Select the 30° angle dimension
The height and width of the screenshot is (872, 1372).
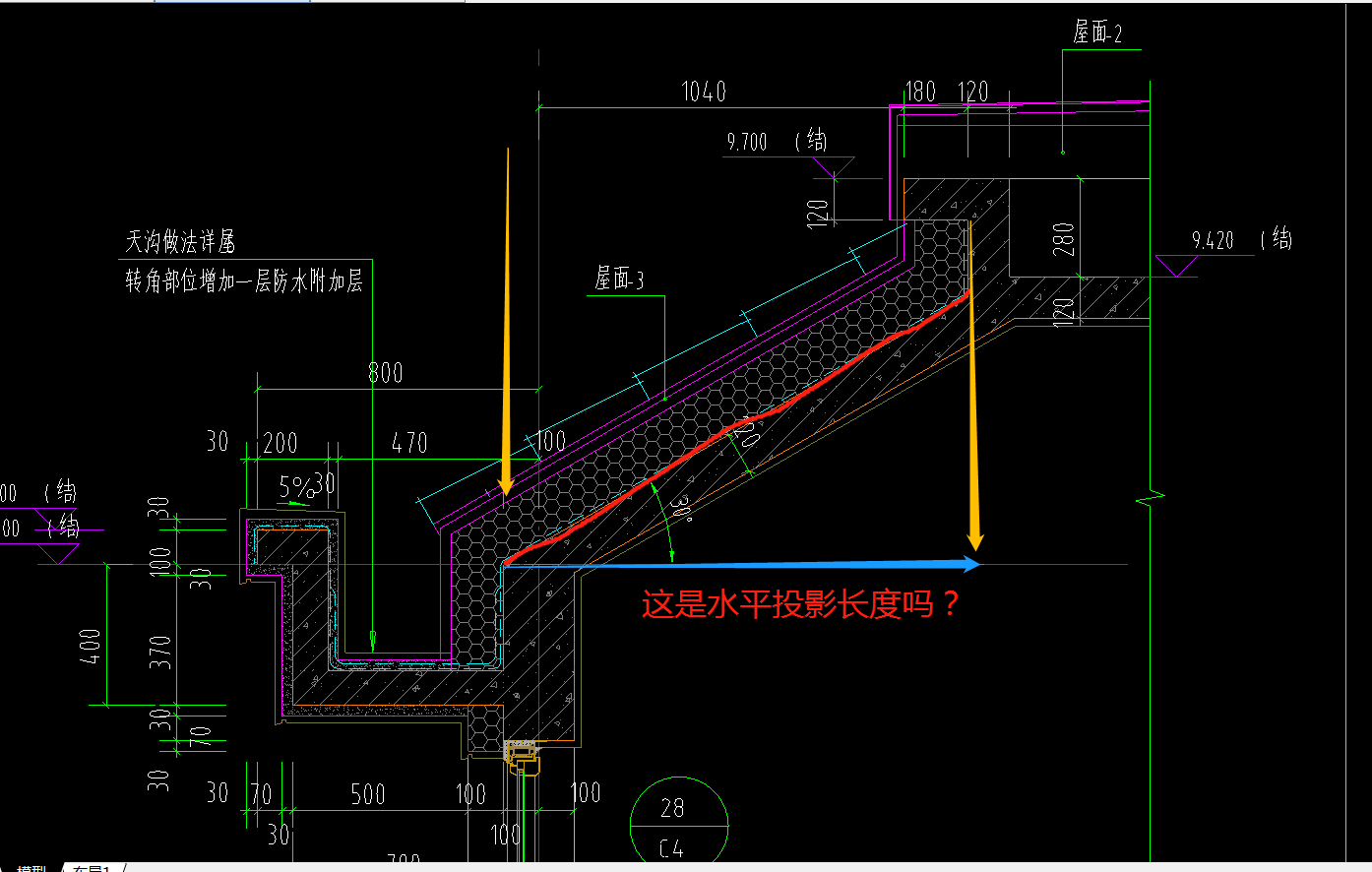pyautogui.click(x=680, y=508)
